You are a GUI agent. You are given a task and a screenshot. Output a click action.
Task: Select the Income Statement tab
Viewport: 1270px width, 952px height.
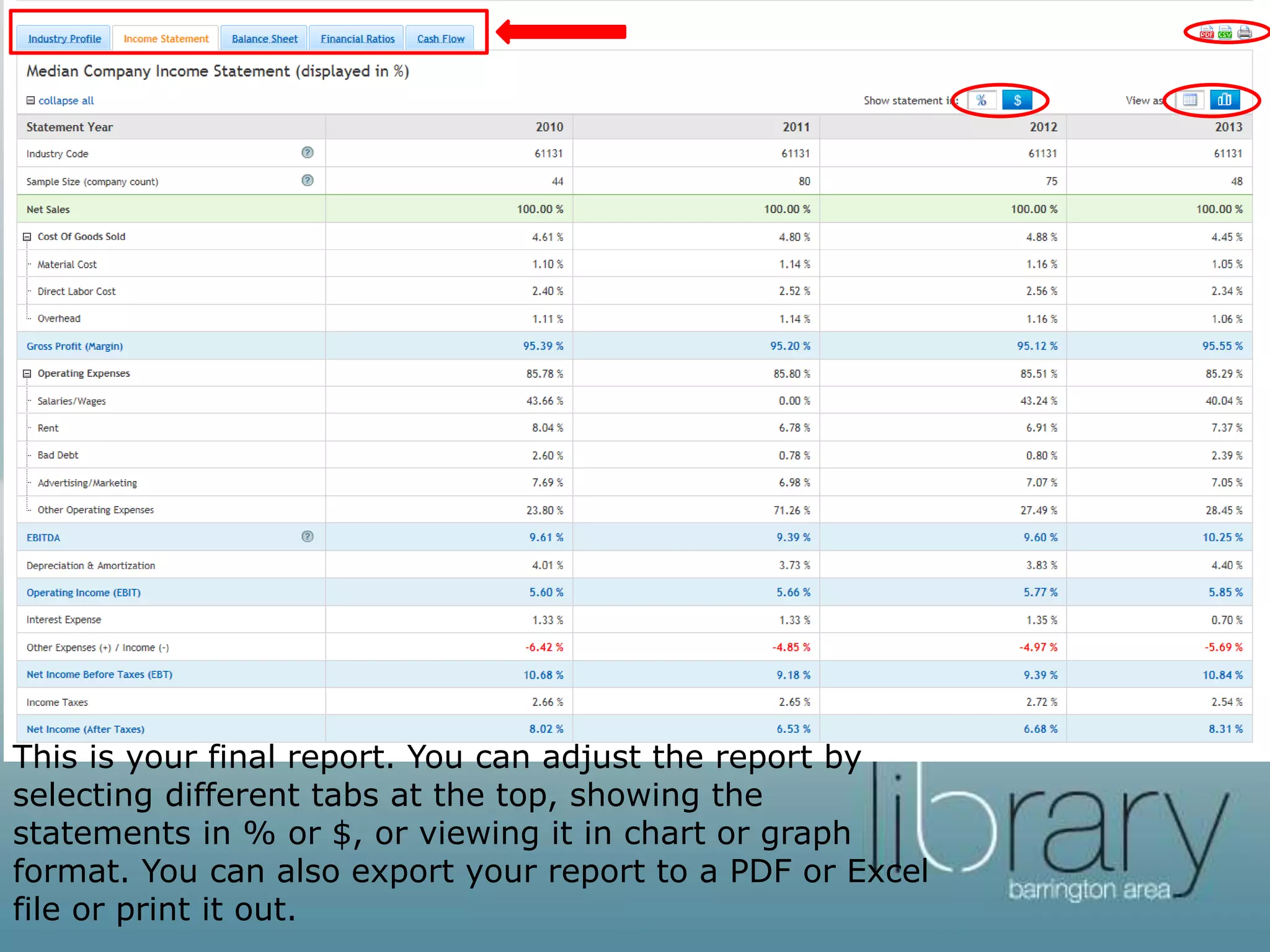click(x=166, y=38)
